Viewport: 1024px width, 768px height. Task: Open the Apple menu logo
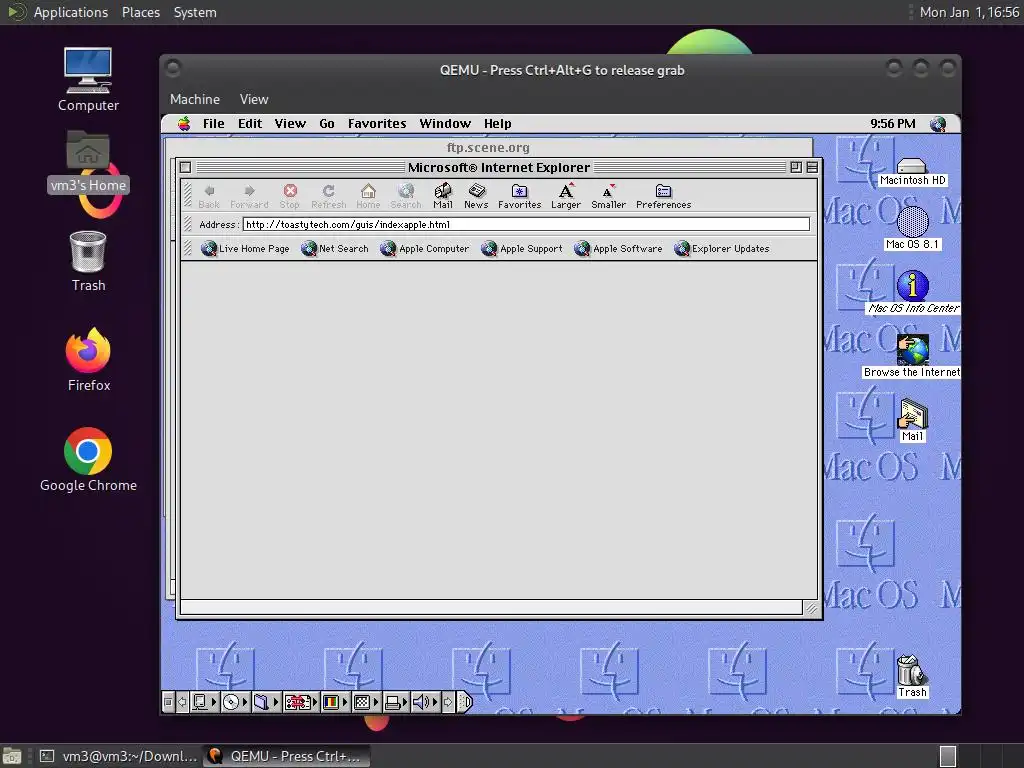click(x=184, y=123)
